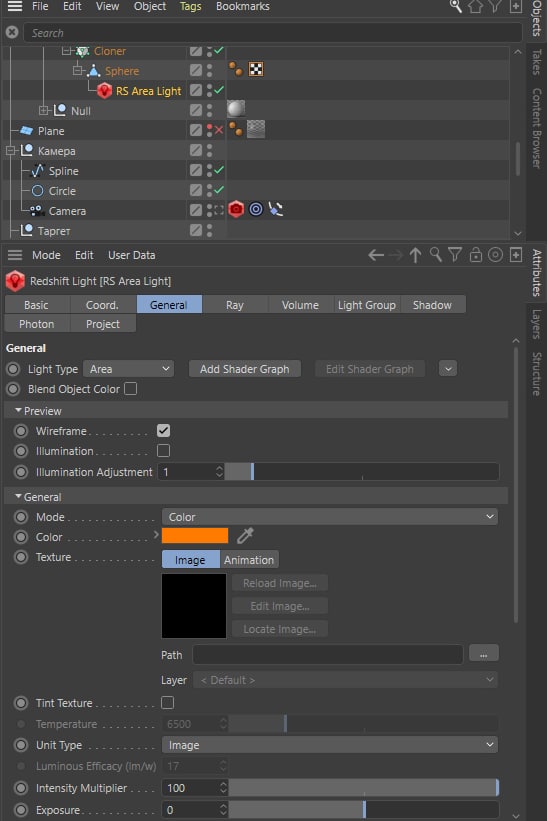Open the Bookmarks menu
The width and height of the screenshot is (547, 821).
[x=243, y=6]
